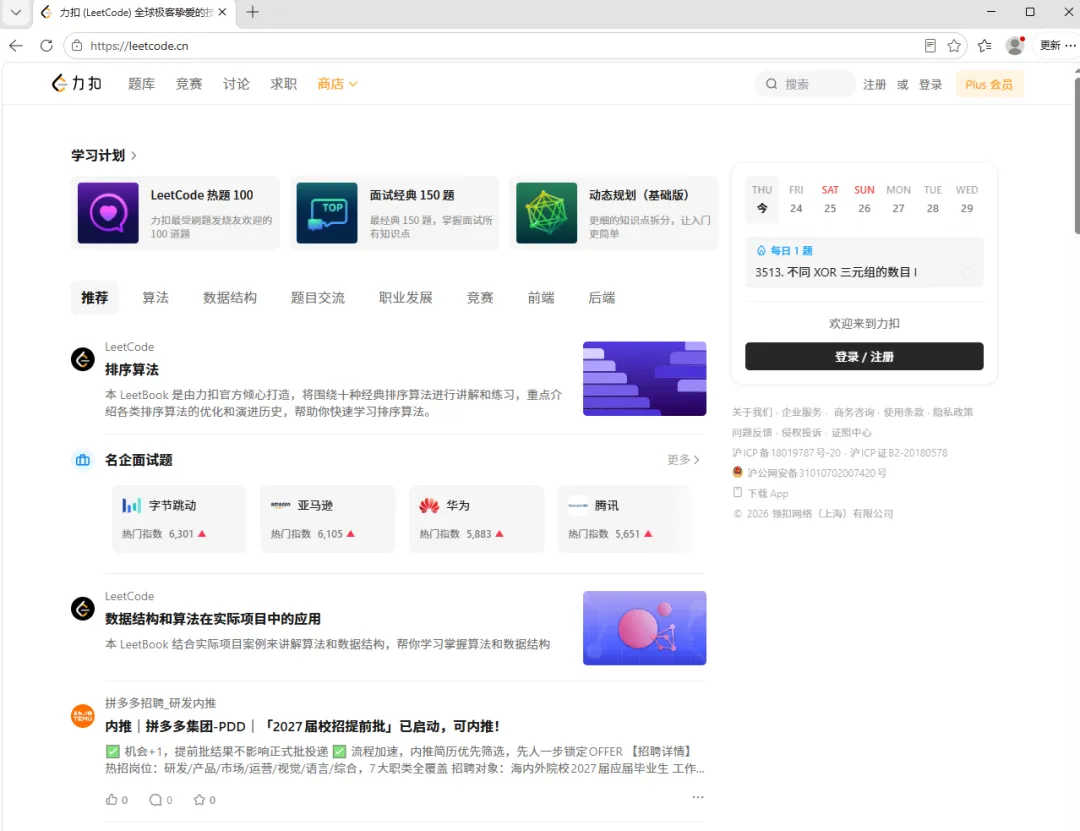Open the 题库 nav item

[142, 84]
